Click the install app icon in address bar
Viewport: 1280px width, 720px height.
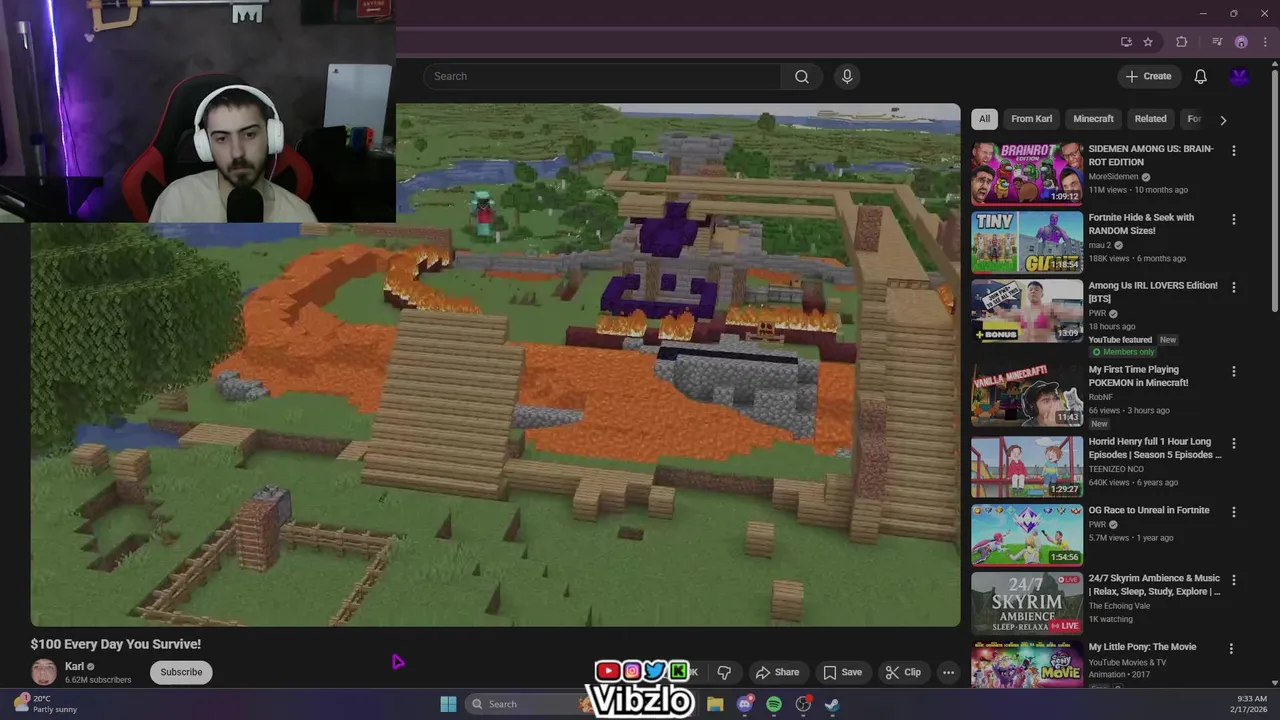[x=1126, y=42]
